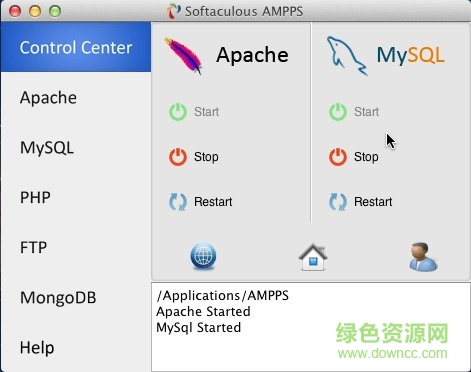Click the MySQL Start label
The image size is (471, 372).
click(x=366, y=112)
